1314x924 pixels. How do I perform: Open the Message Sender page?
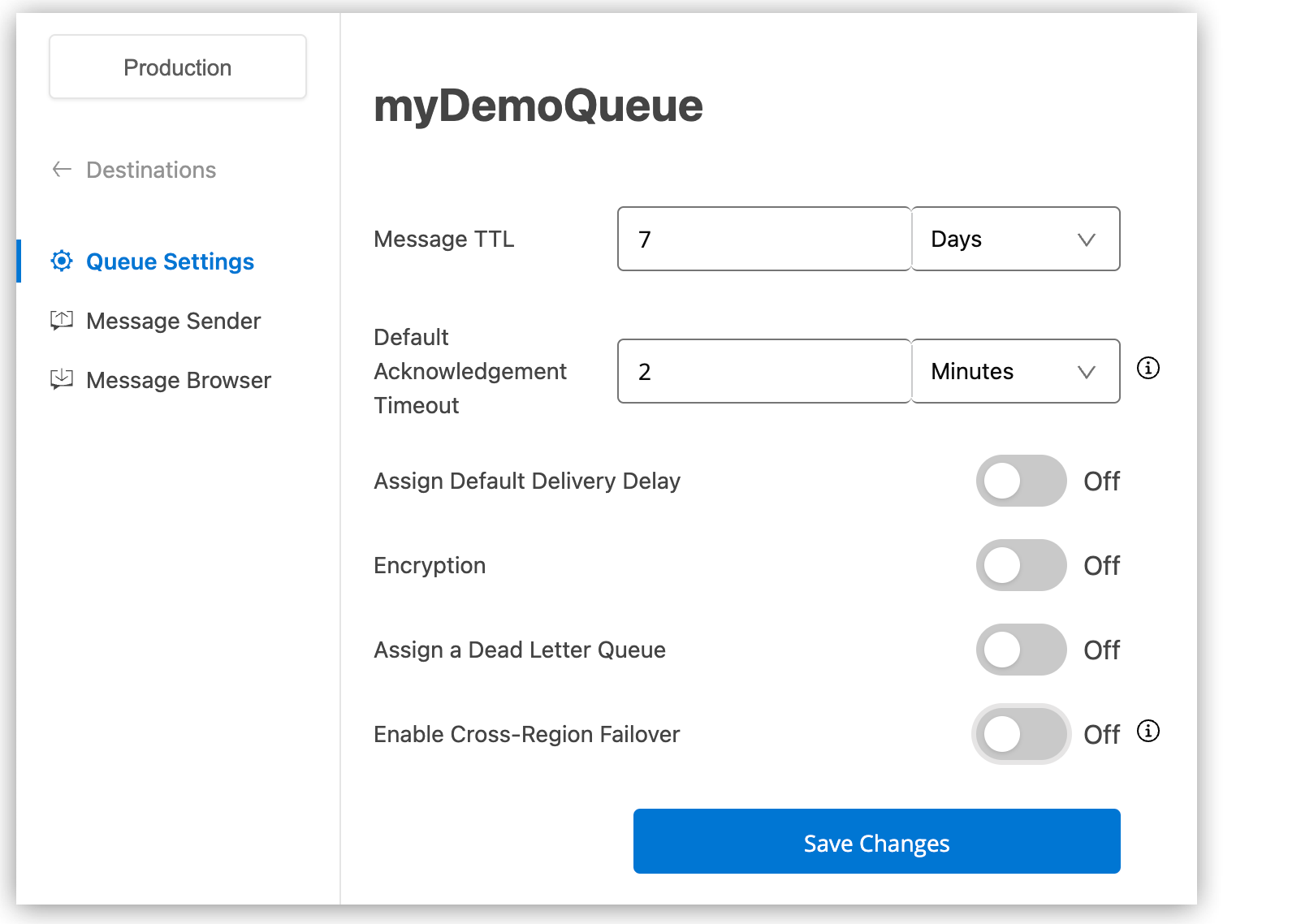(173, 321)
